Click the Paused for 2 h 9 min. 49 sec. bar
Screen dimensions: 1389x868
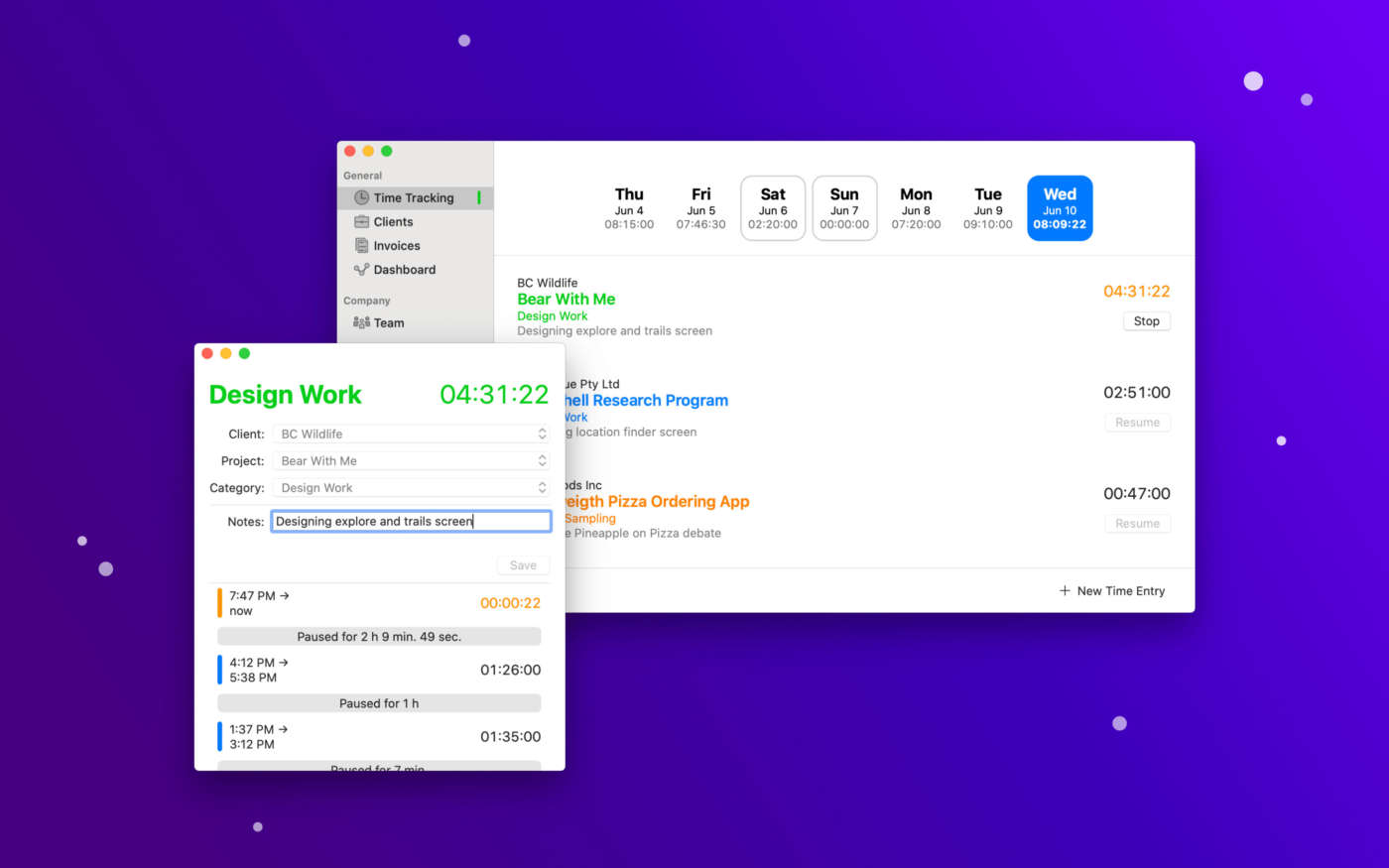point(379,637)
